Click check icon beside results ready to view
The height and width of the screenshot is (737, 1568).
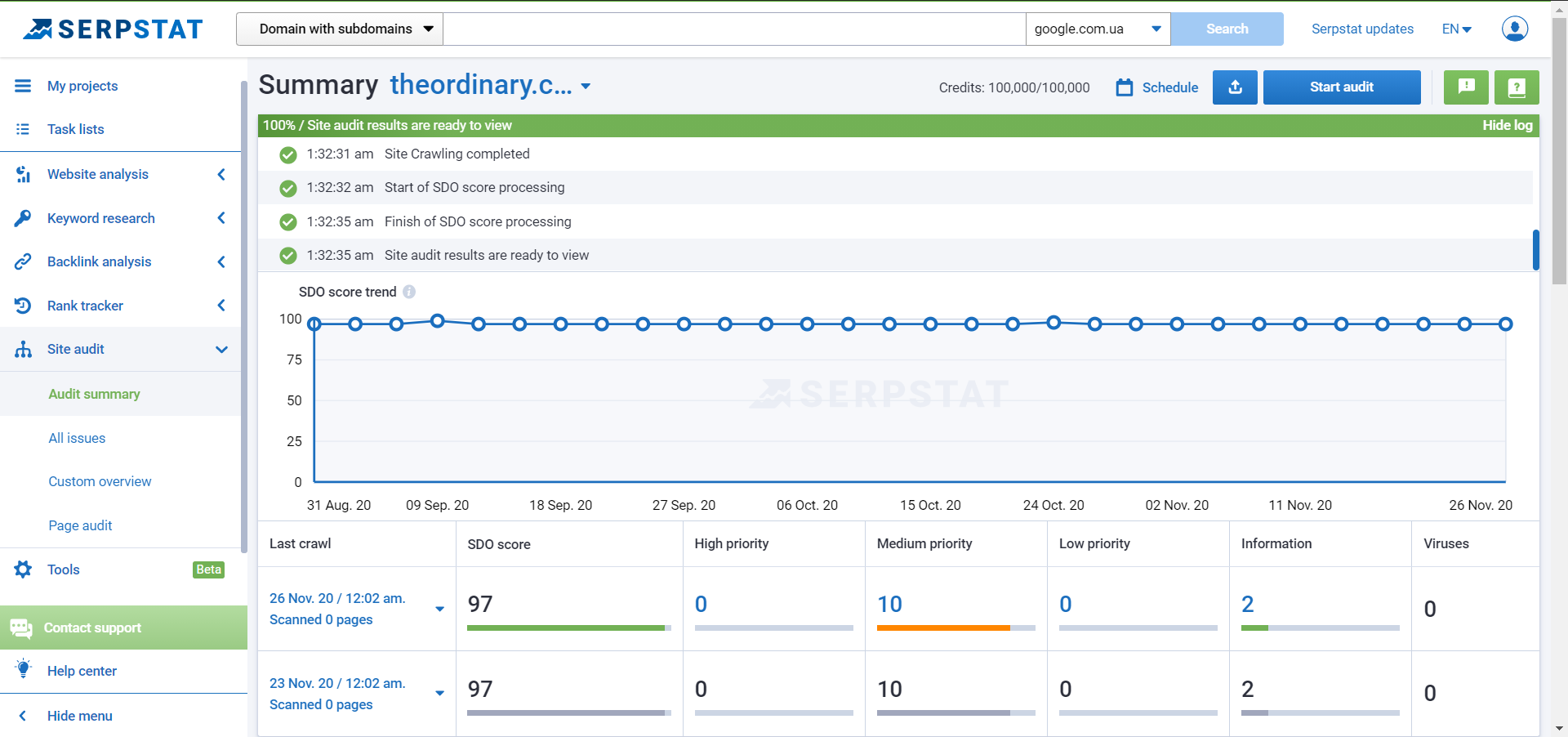point(288,256)
